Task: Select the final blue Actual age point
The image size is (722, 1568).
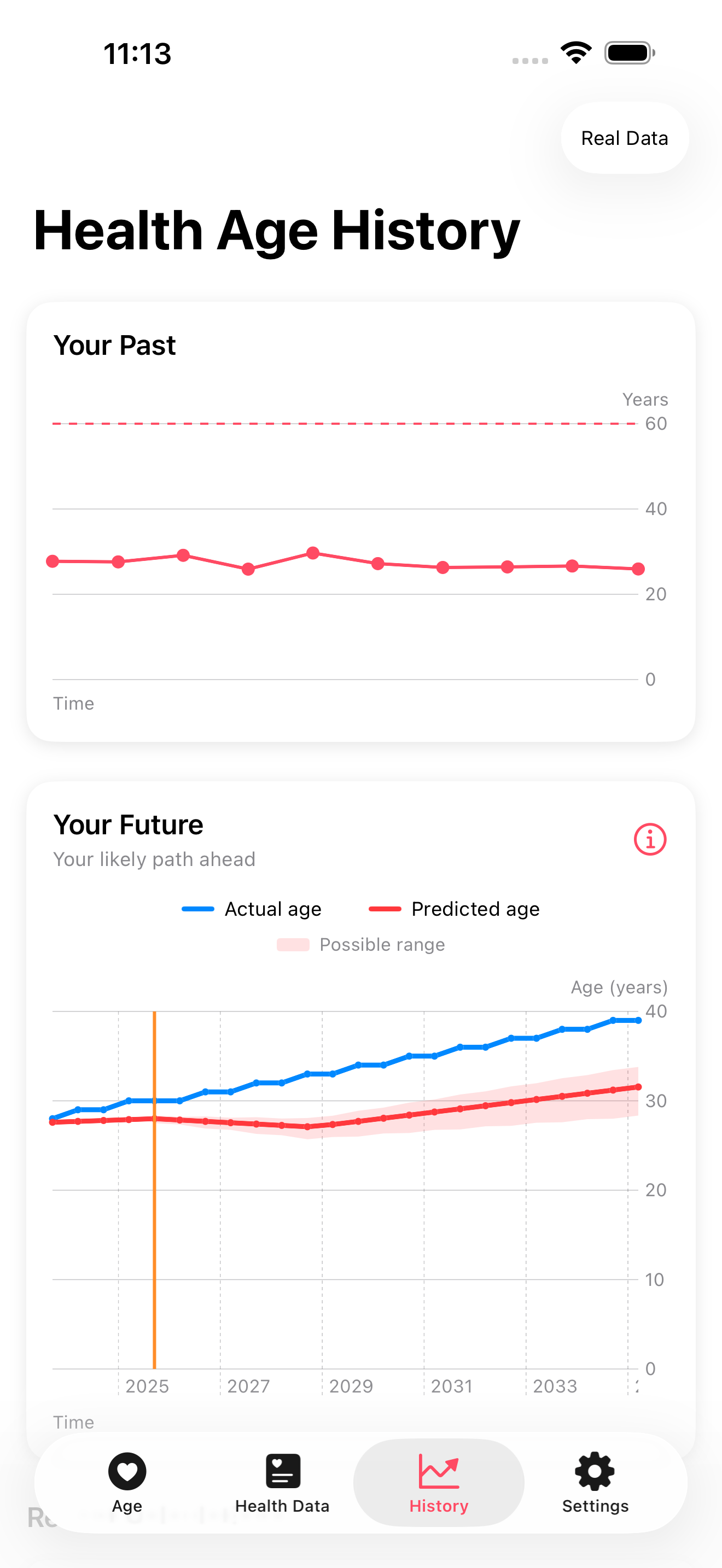Action: coord(638,1020)
